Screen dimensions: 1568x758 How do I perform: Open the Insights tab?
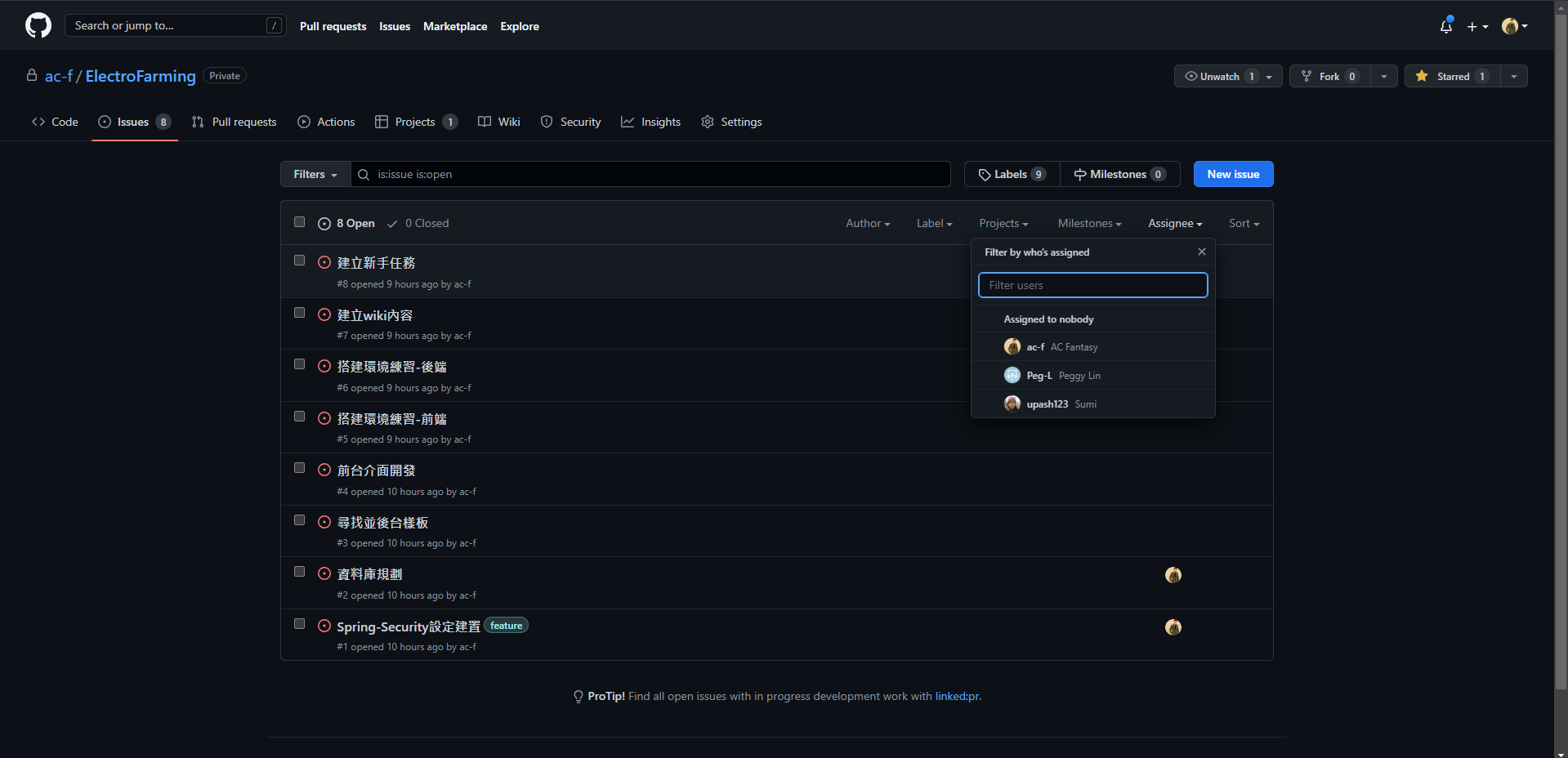[650, 122]
